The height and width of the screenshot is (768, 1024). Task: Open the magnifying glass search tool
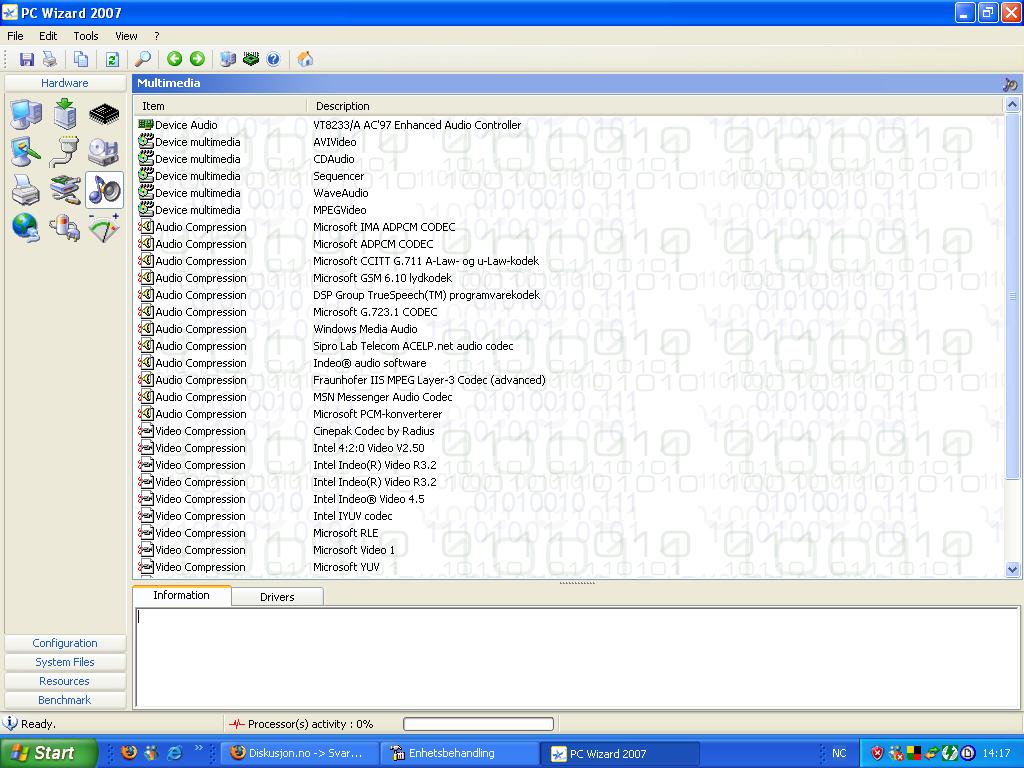pos(142,59)
